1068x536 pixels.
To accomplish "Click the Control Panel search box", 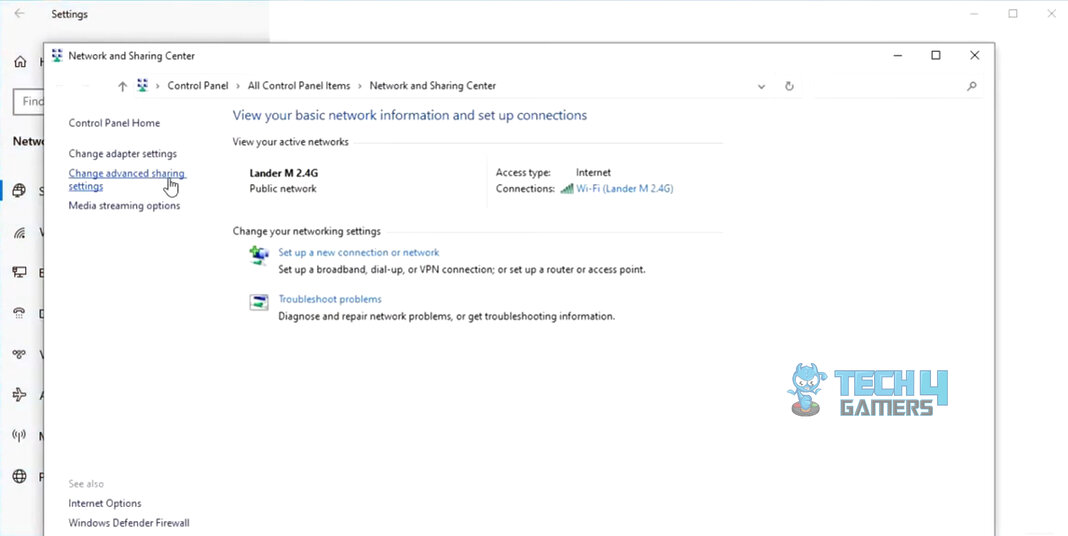I will pos(885,86).
